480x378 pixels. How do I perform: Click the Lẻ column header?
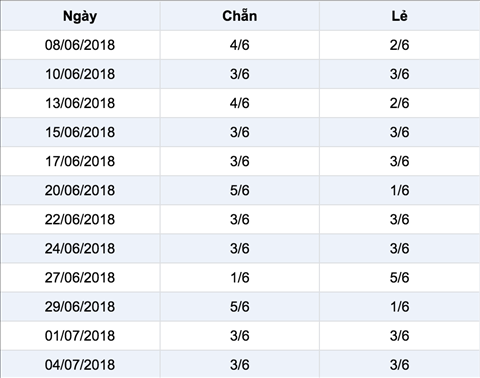(x=399, y=16)
